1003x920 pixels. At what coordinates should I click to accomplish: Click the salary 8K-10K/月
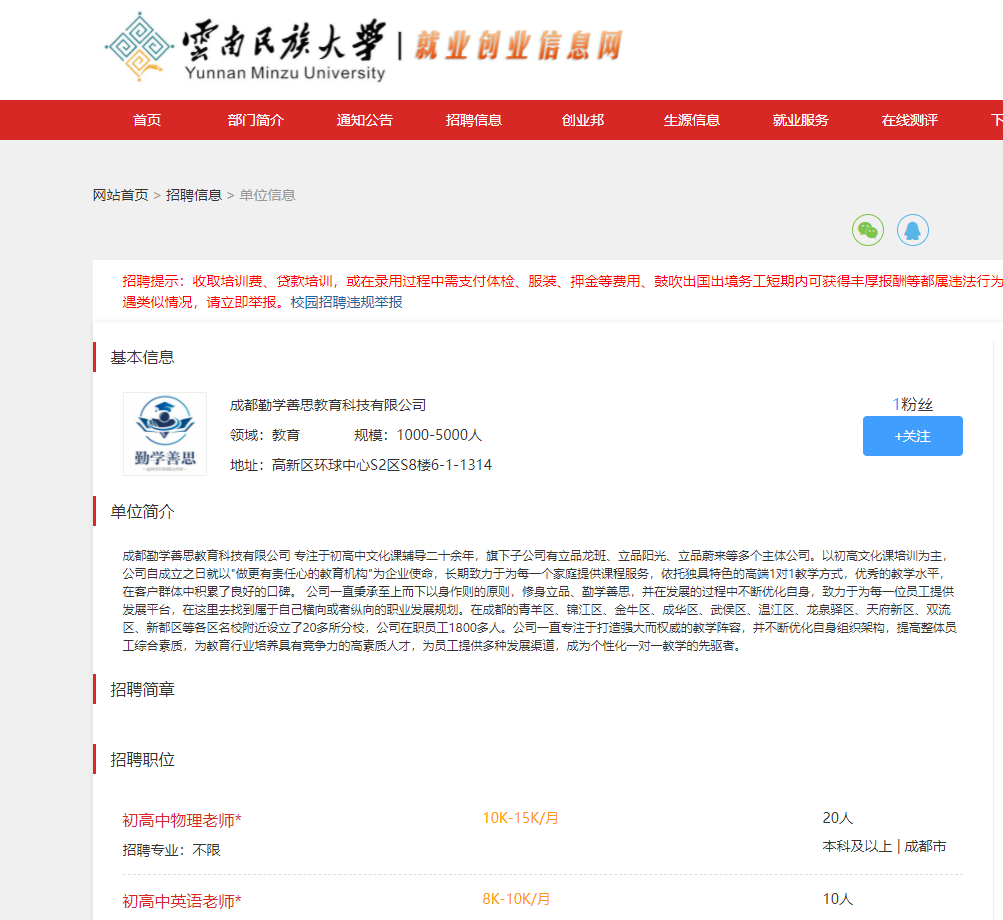pos(516,900)
